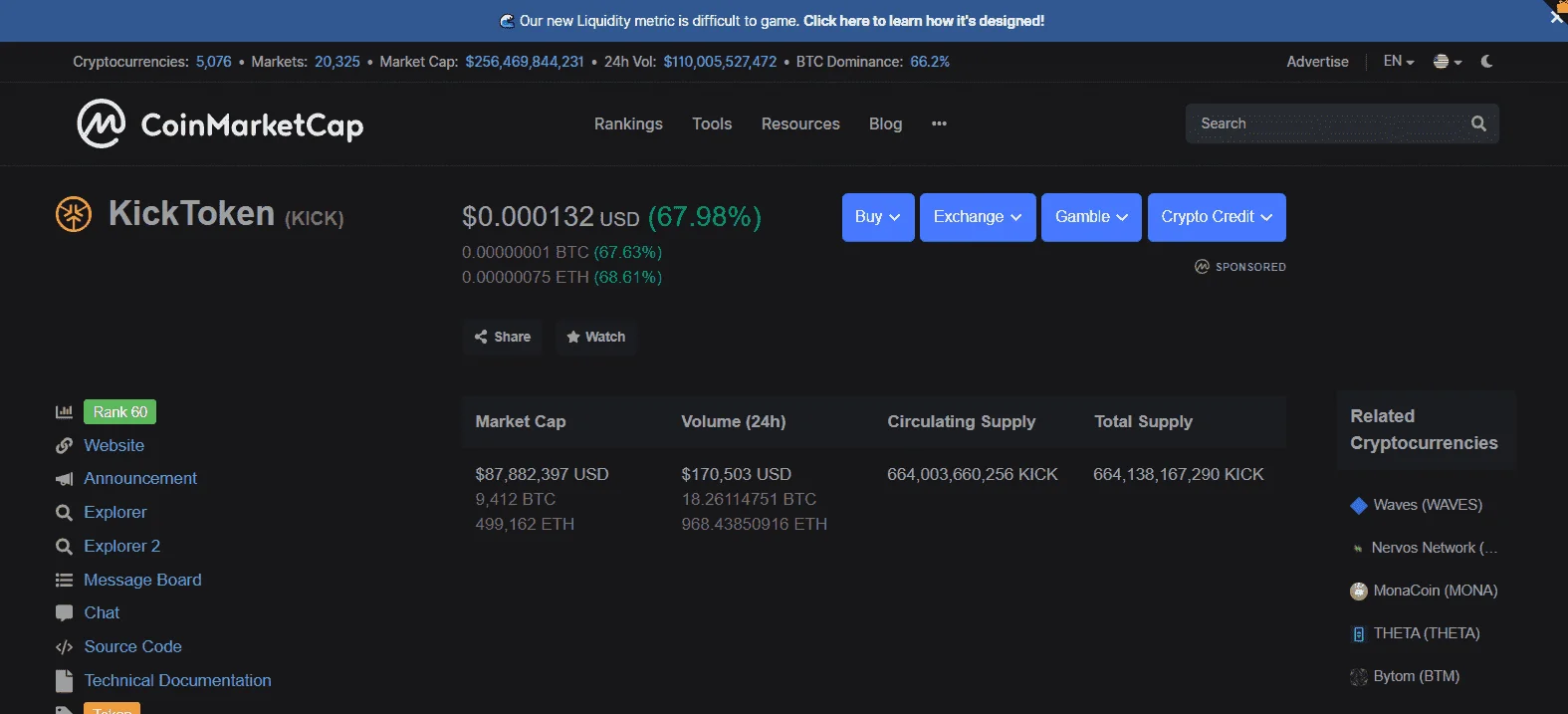This screenshot has height=714, width=1568.
Task: Close the Liquidity metric banner
Action: 1557,17
